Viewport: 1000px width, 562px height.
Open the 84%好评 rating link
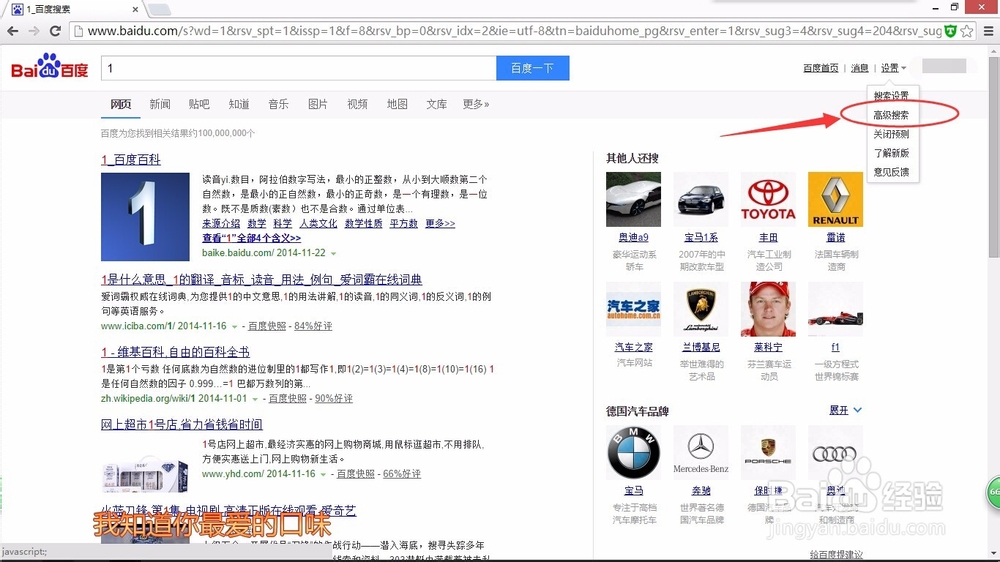[312, 326]
